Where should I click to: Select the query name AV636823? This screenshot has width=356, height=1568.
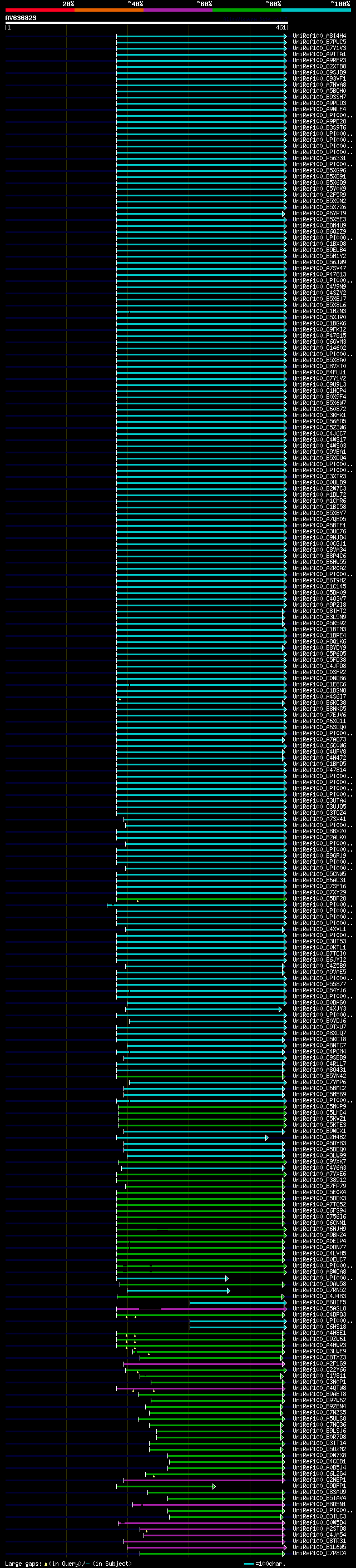click(21, 18)
